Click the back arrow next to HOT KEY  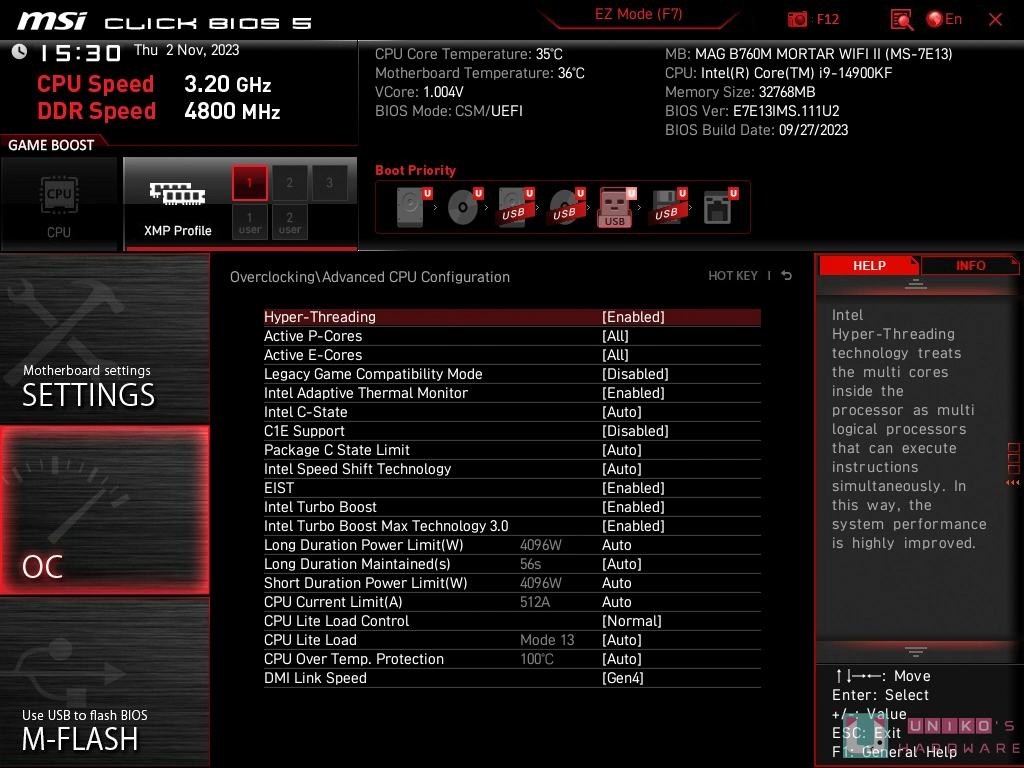pyautogui.click(x=787, y=276)
